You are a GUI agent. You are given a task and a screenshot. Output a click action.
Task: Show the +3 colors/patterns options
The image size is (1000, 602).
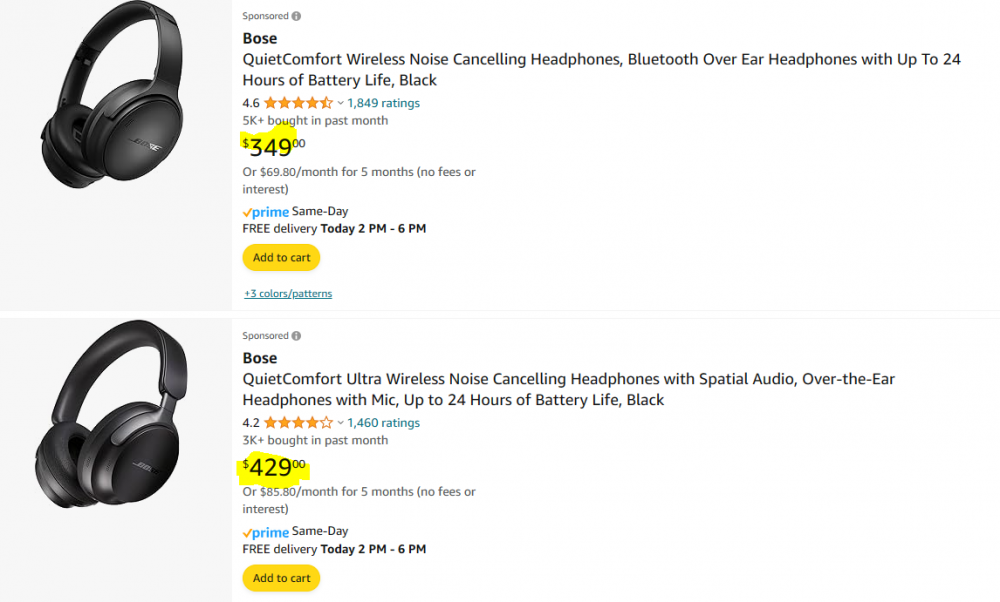(x=288, y=294)
